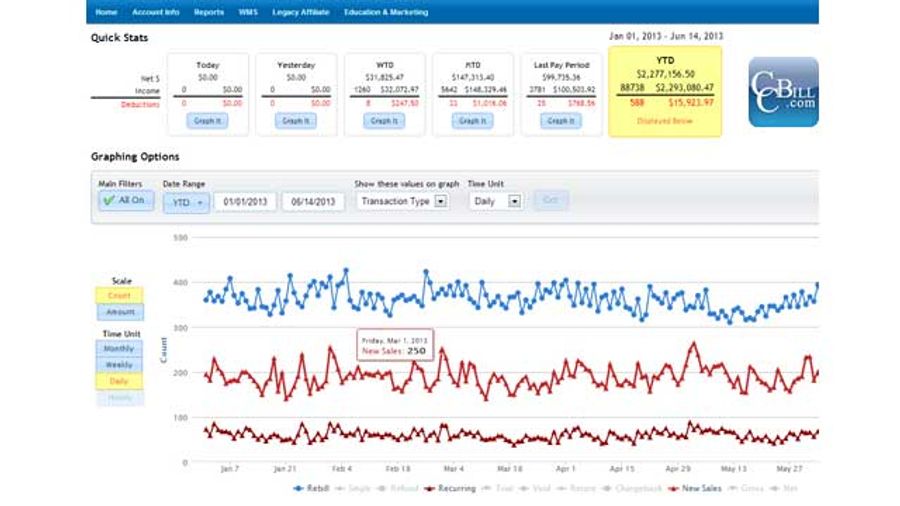Open the YTD date range dropdown
Screen dimensions: 900x506
(186, 203)
